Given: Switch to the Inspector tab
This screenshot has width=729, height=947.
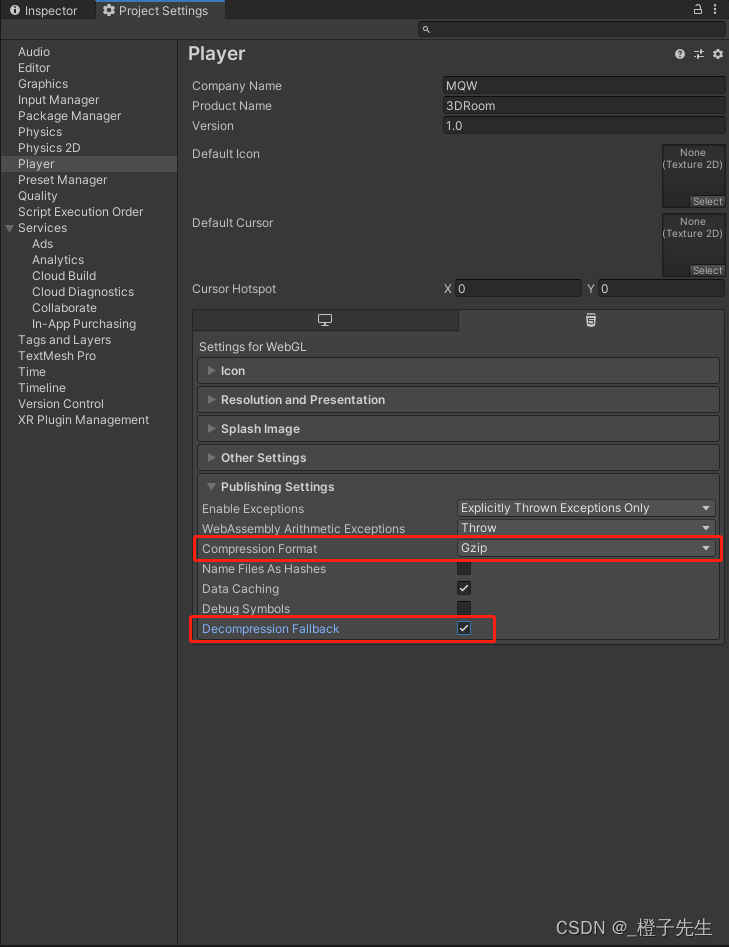Looking at the screenshot, I should click(43, 10).
